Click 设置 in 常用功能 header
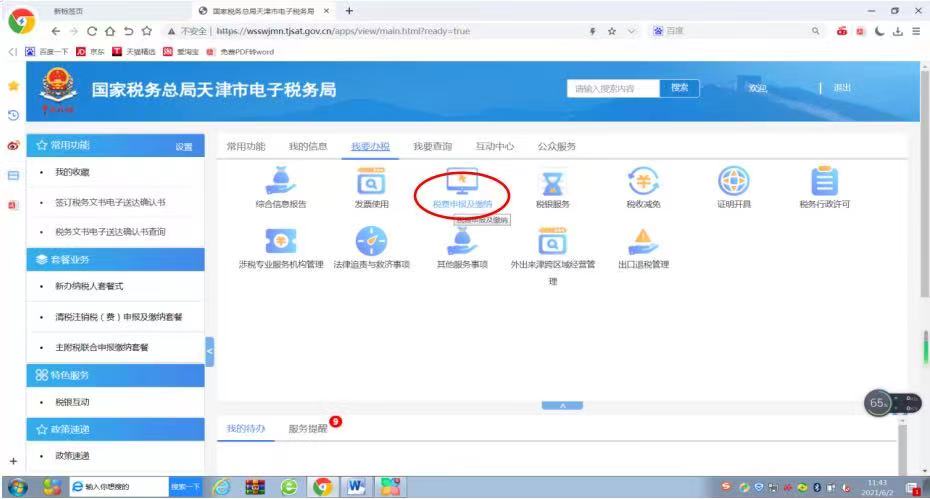 184,147
